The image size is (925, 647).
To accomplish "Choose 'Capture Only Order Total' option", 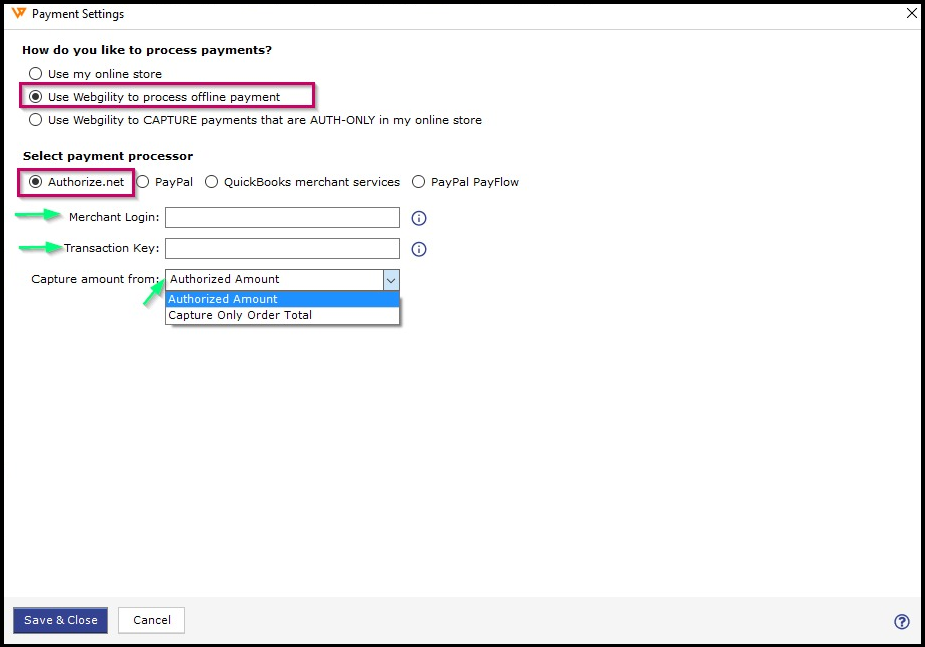I will click(282, 315).
